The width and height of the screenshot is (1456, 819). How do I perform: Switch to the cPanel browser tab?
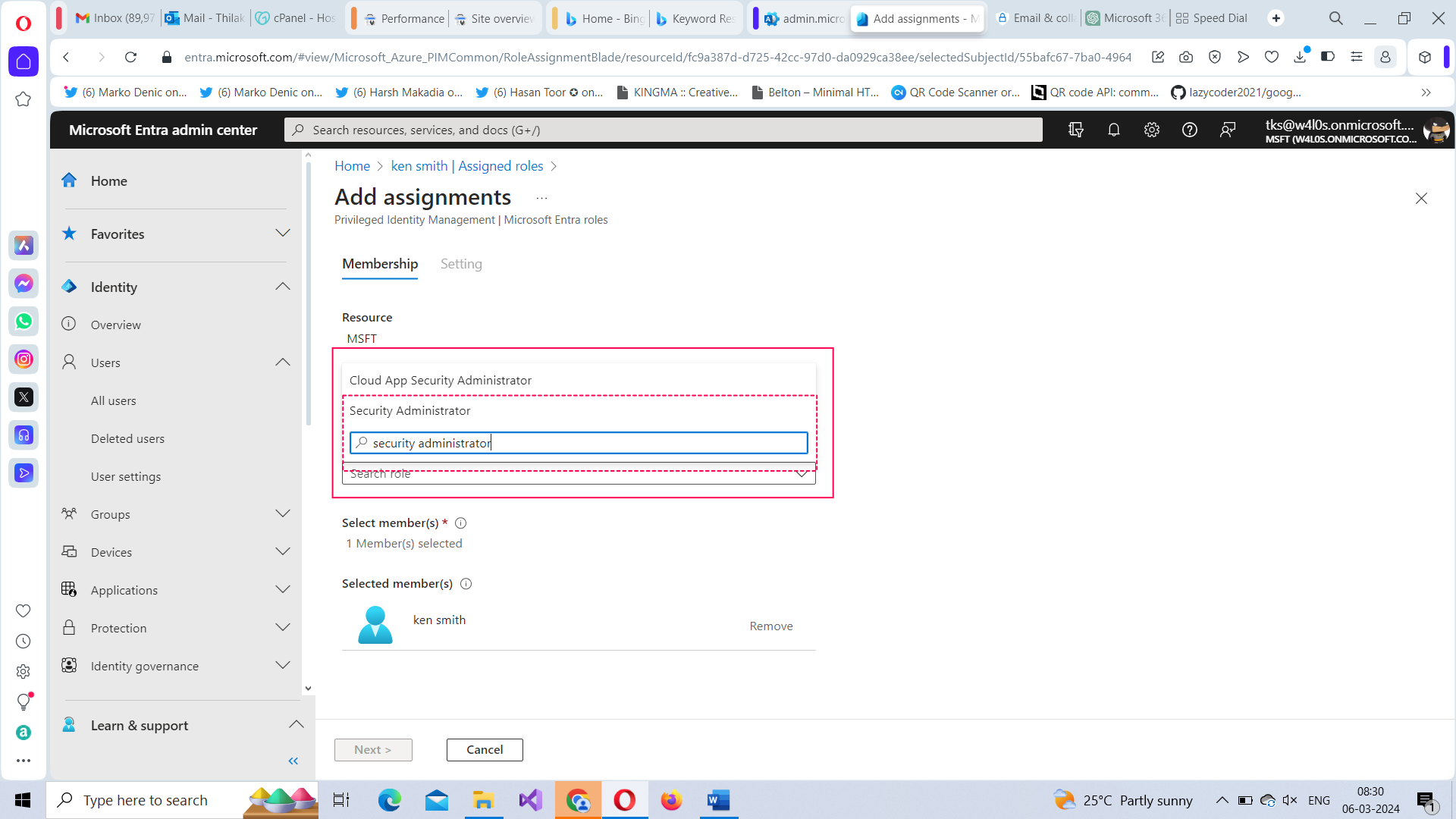click(x=296, y=18)
